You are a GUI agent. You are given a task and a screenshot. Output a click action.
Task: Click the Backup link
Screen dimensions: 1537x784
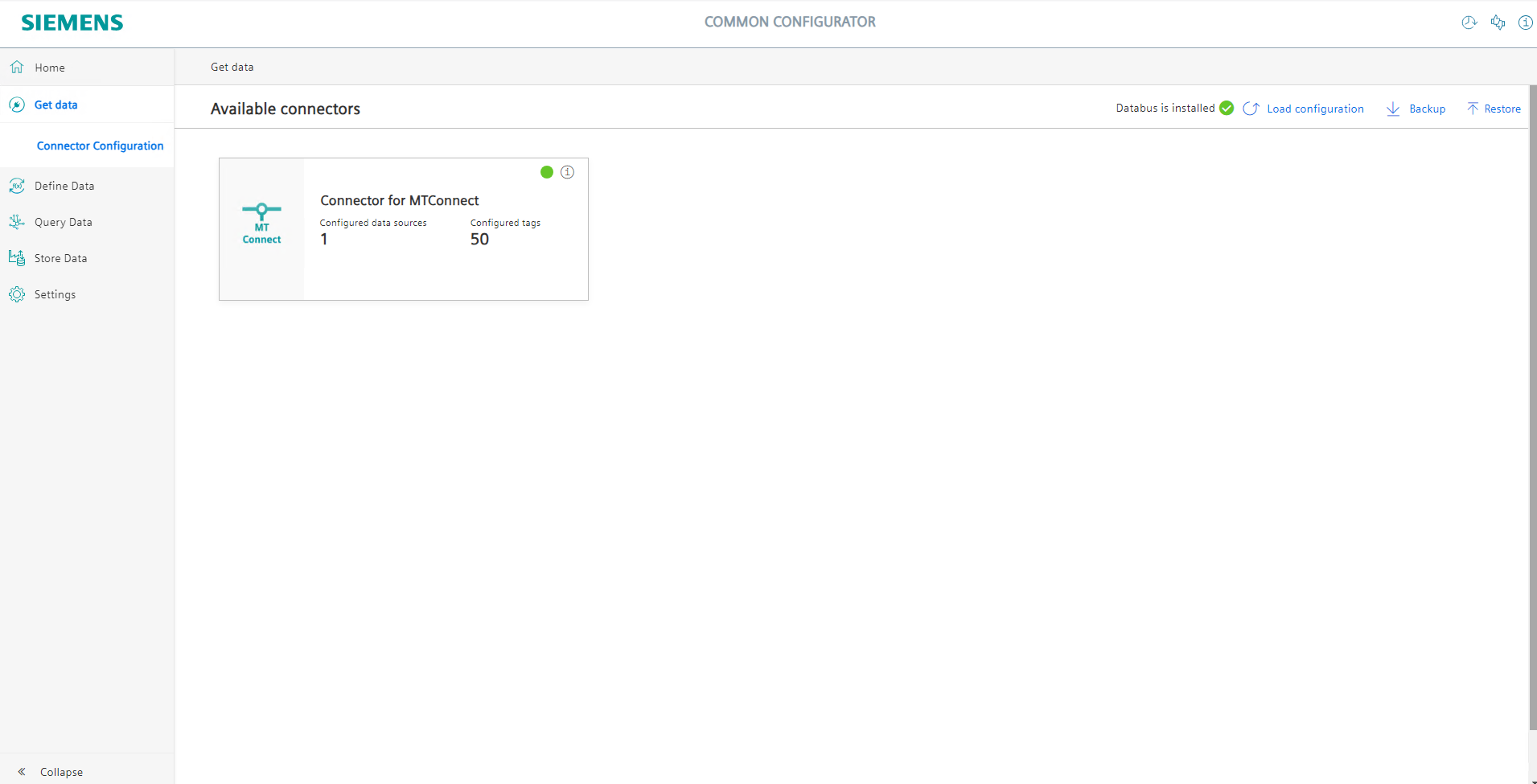1427,109
